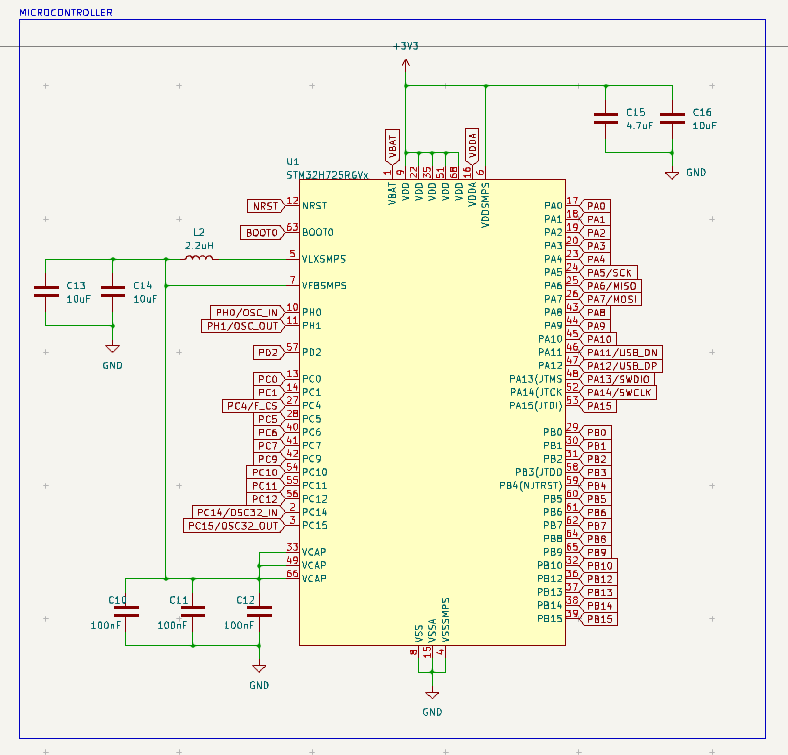Select capacitor C10 symbol
This screenshot has height=755, width=788.
tap(126, 612)
